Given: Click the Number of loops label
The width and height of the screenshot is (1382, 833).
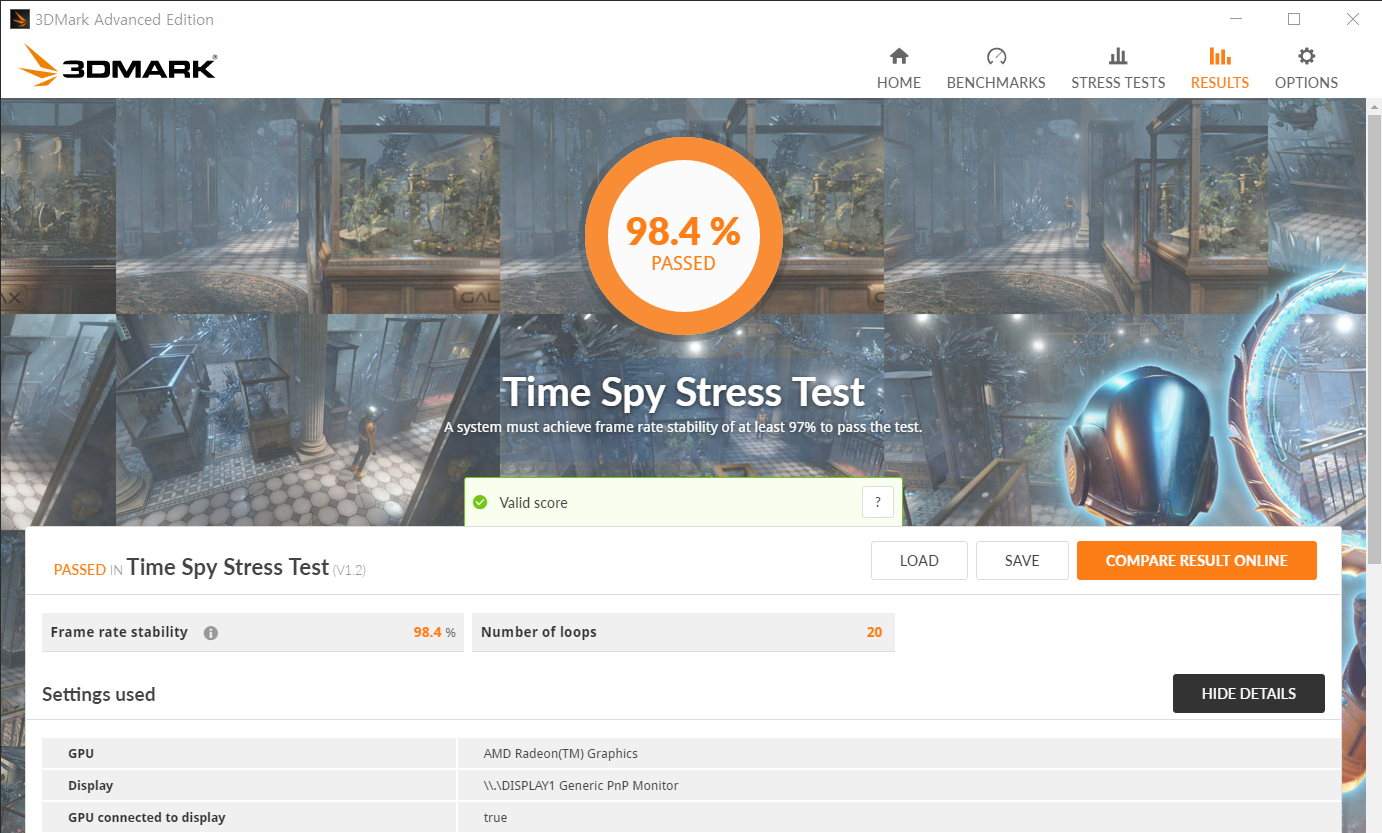Looking at the screenshot, I should [x=539, y=632].
